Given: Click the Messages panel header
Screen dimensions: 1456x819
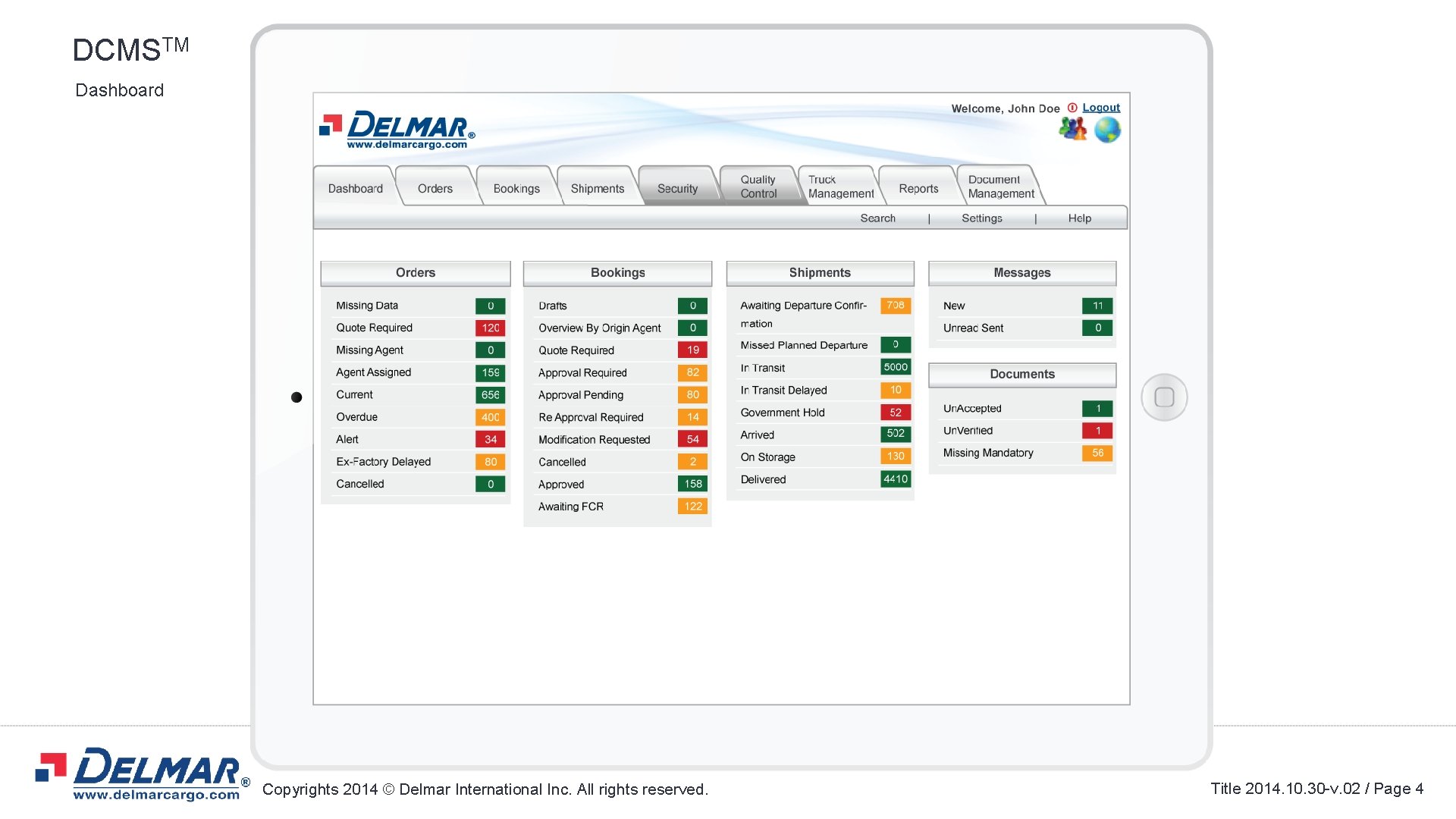Looking at the screenshot, I should coord(1022,273).
